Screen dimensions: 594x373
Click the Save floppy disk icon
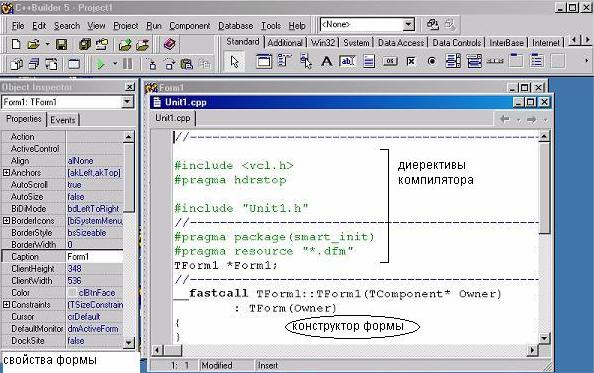coord(61,44)
